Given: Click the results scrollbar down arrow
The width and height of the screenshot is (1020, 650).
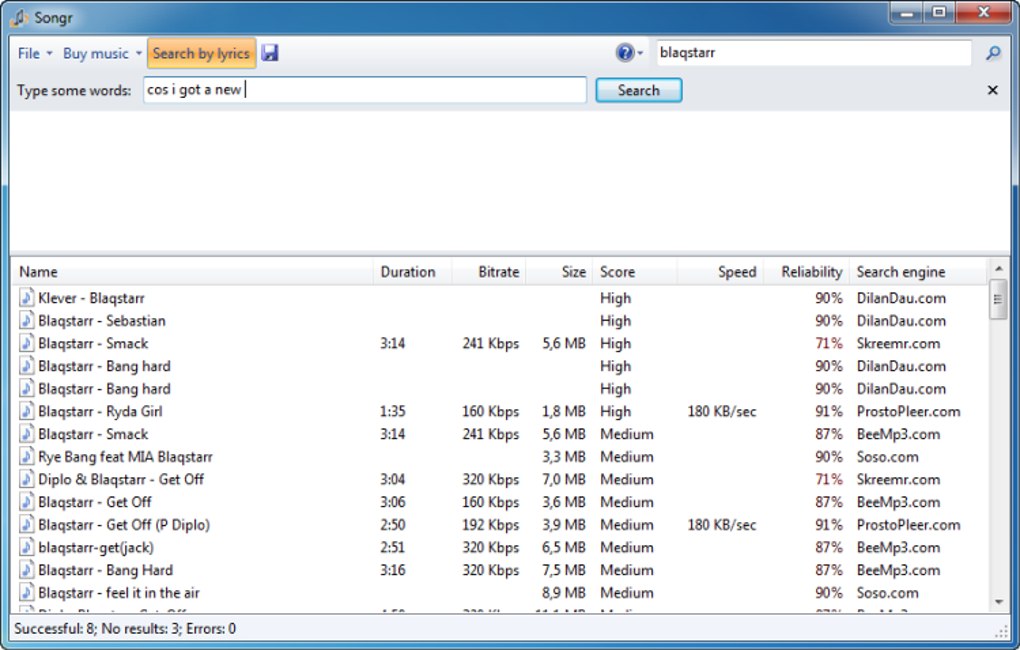Looking at the screenshot, I should [999, 603].
